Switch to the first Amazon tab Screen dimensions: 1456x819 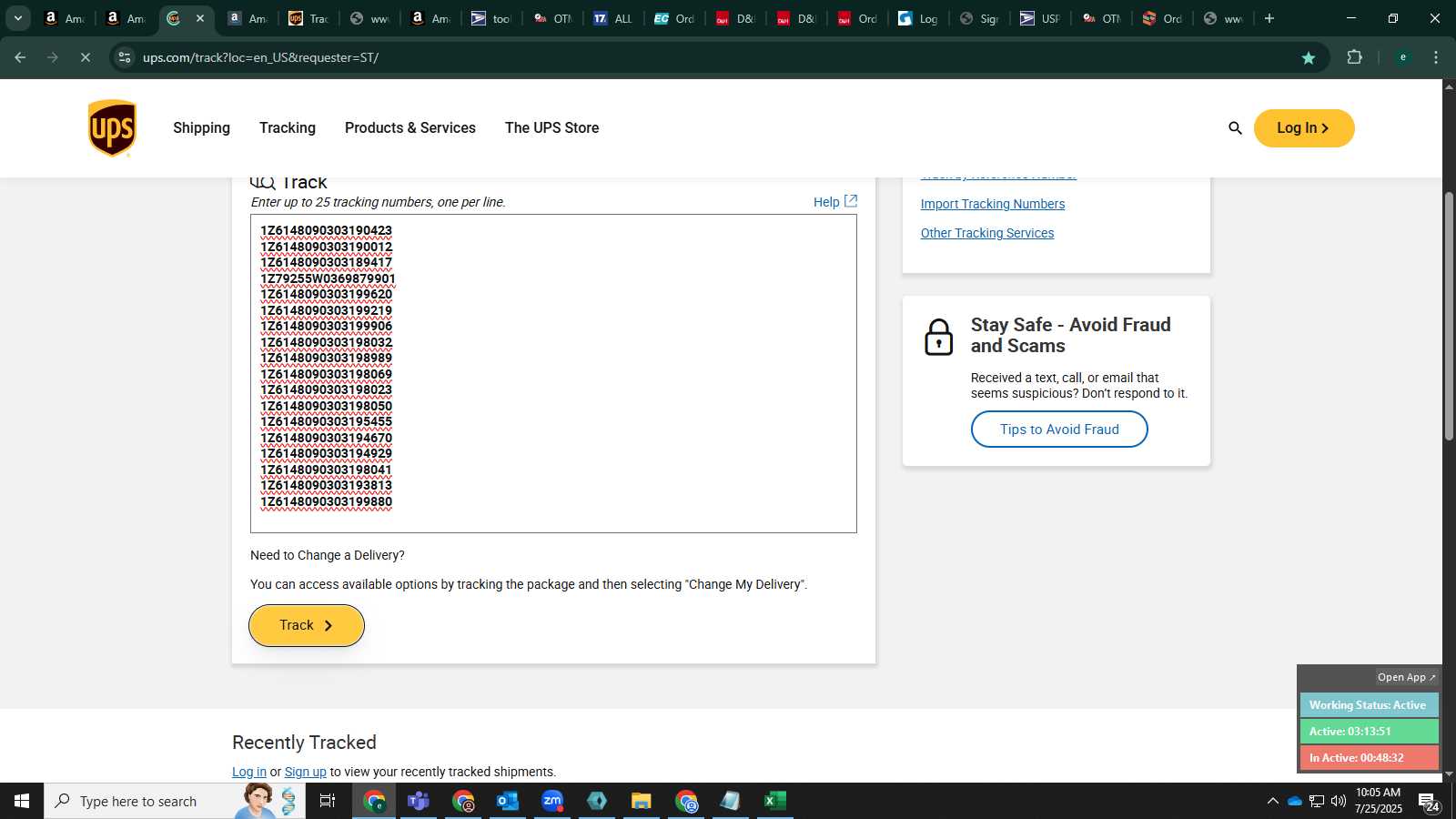pos(64,18)
